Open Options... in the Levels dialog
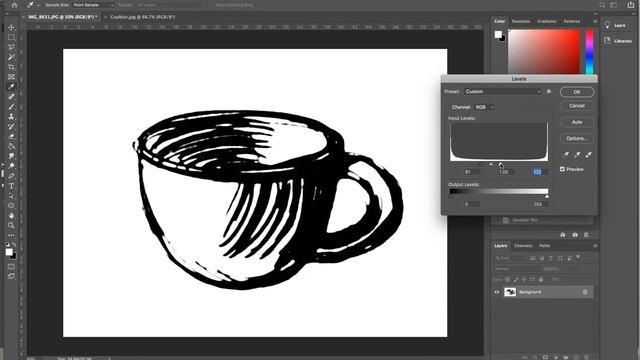Screen dimensions: 640x360 pyautogui.click(x=577, y=138)
